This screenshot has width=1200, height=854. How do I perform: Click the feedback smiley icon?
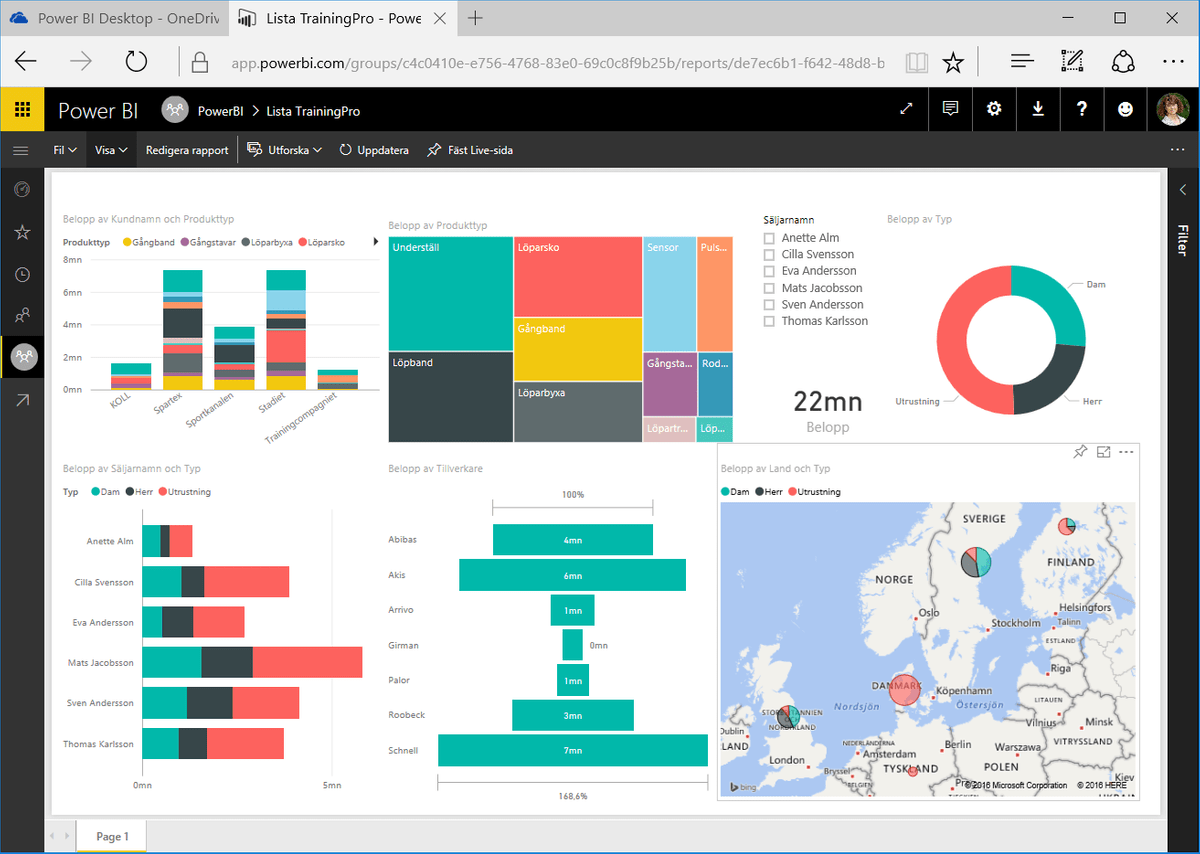(x=1126, y=110)
